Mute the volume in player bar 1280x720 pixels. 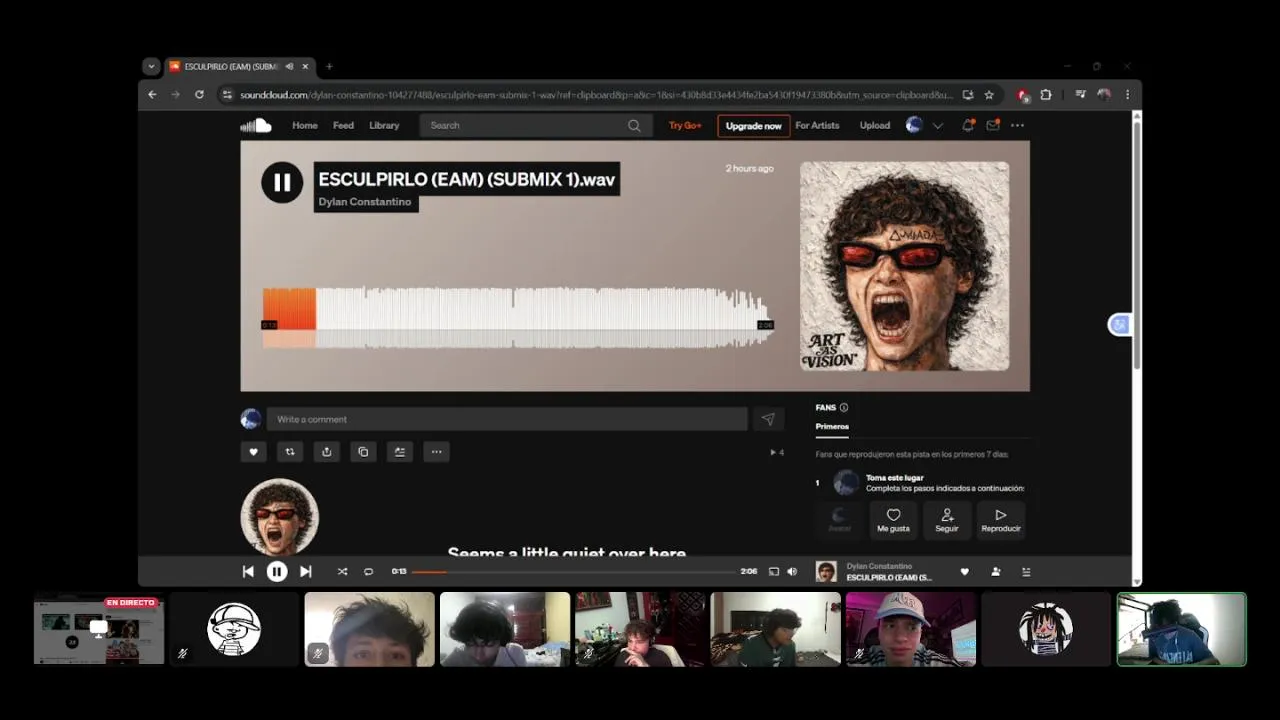[x=792, y=572]
